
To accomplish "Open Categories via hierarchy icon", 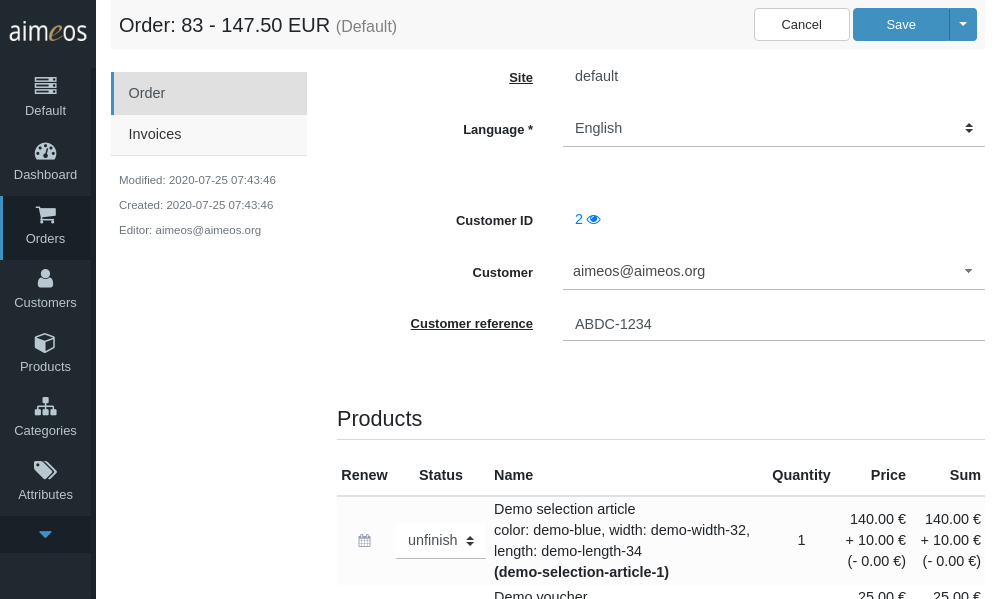I will coord(45,407).
